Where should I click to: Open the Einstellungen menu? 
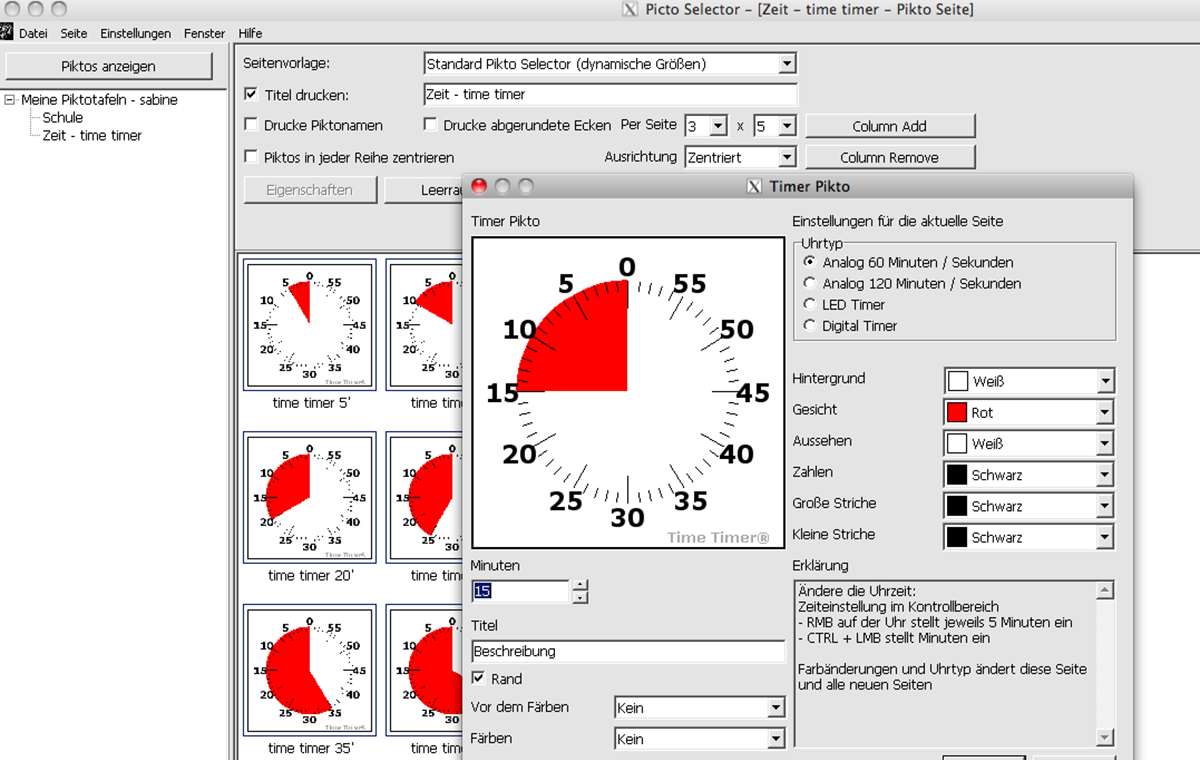(x=136, y=33)
